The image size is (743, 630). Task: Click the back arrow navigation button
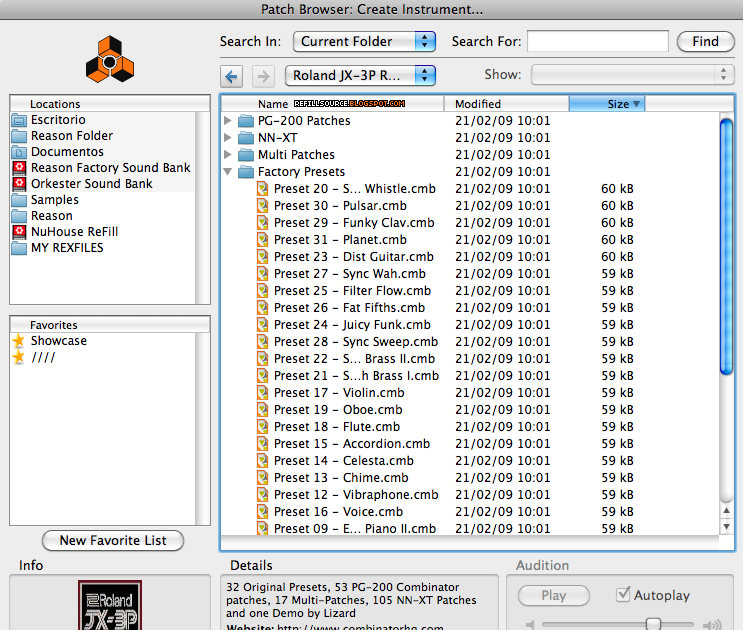(232, 76)
